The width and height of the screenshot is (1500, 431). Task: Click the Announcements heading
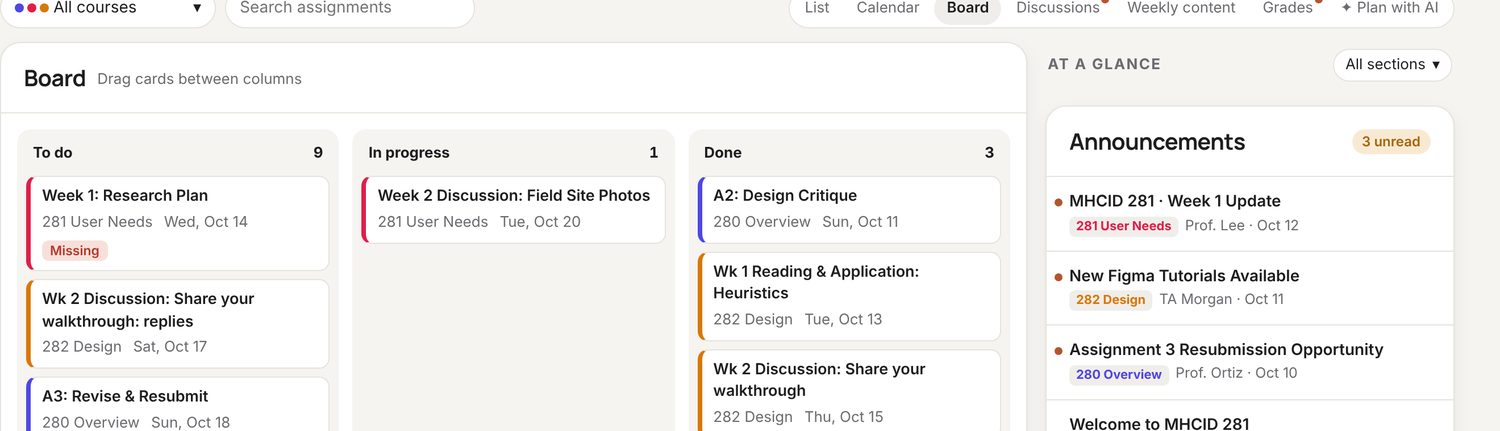1157,142
